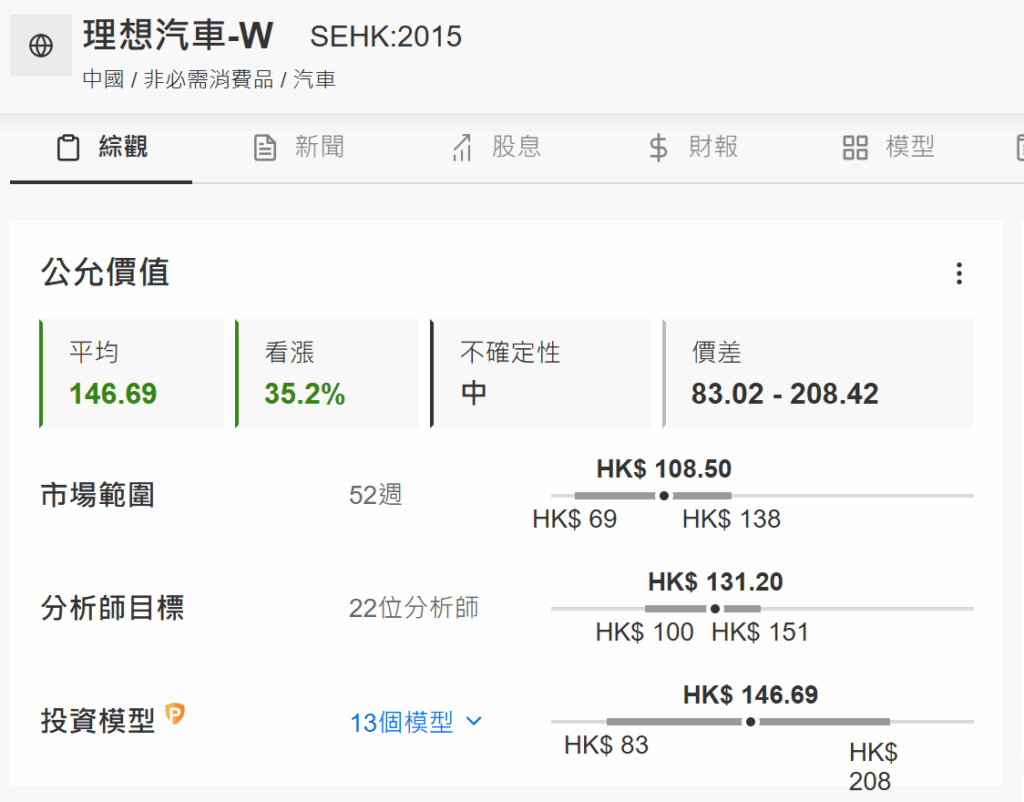The height and width of the screenshot is (802, 1024).
Task: Click the 分析師目標 row label
Action: pos(112,608)
